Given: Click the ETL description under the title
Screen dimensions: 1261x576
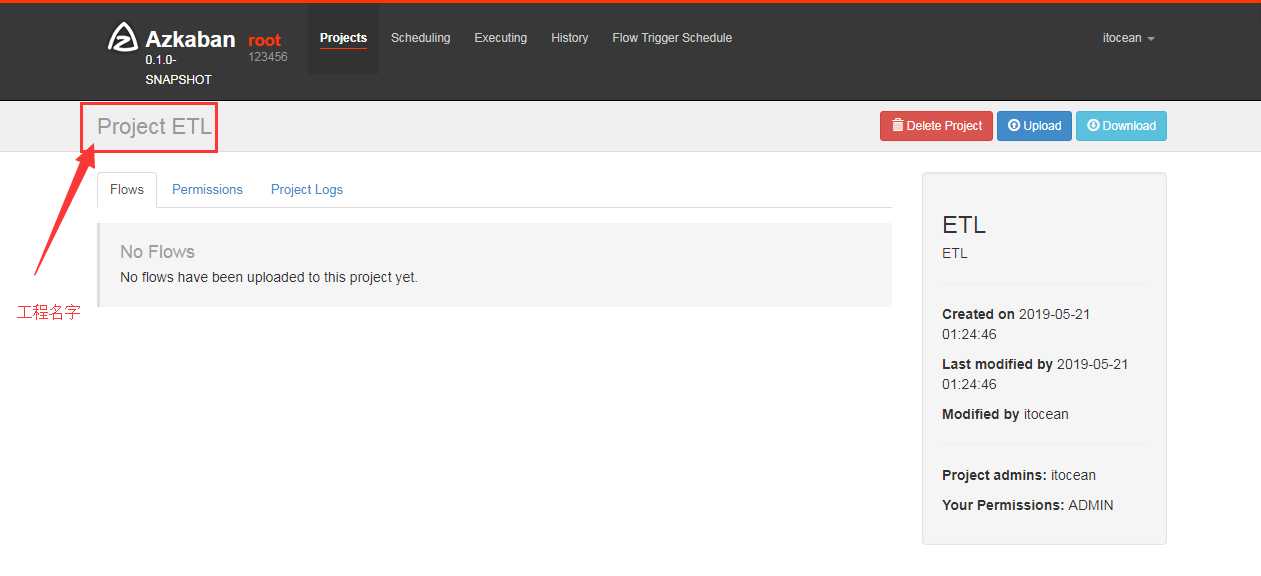Looking at the screenshot, I should click(x=955, y=253).
